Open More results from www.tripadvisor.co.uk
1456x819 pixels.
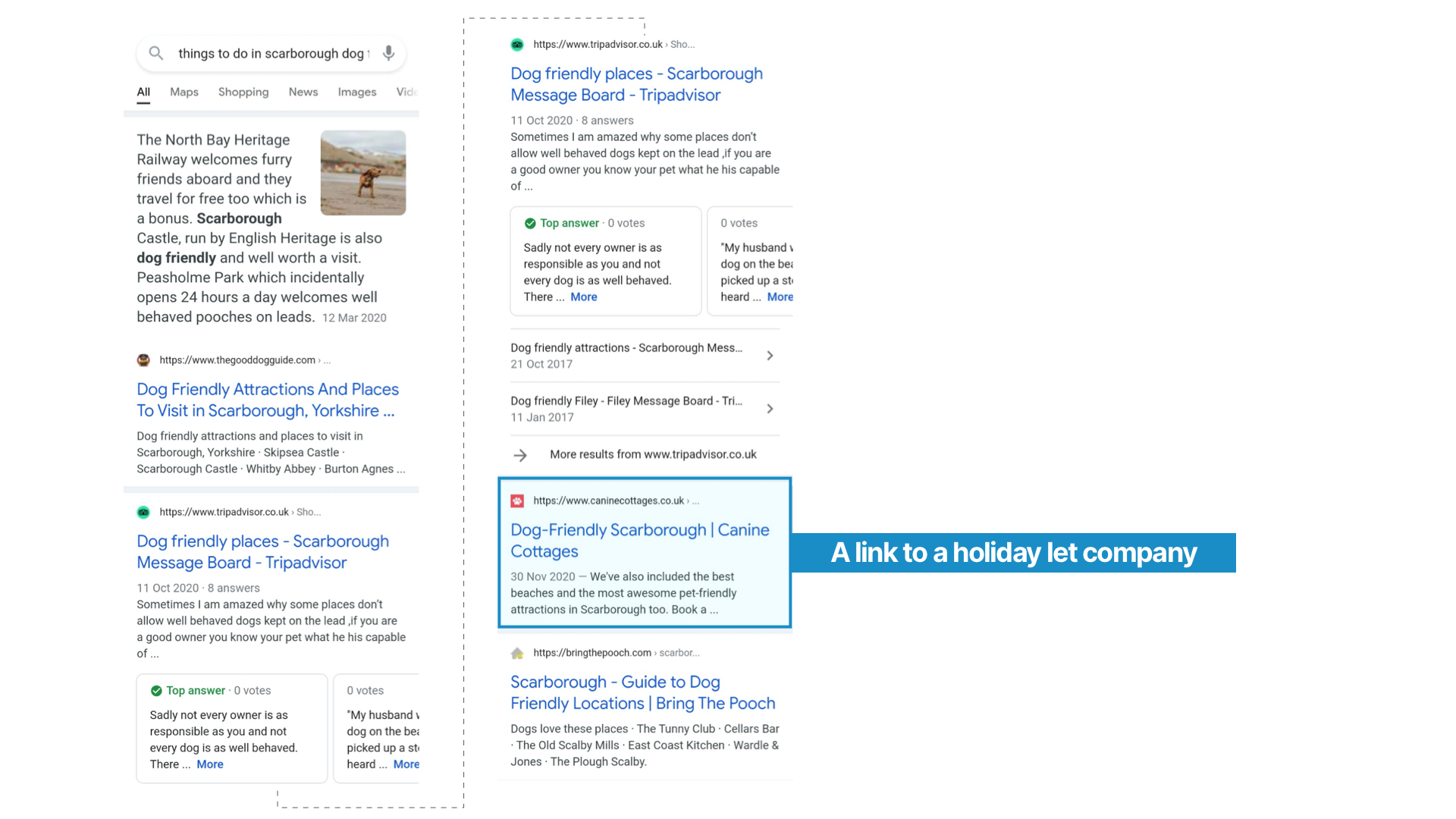click(653, 454)
